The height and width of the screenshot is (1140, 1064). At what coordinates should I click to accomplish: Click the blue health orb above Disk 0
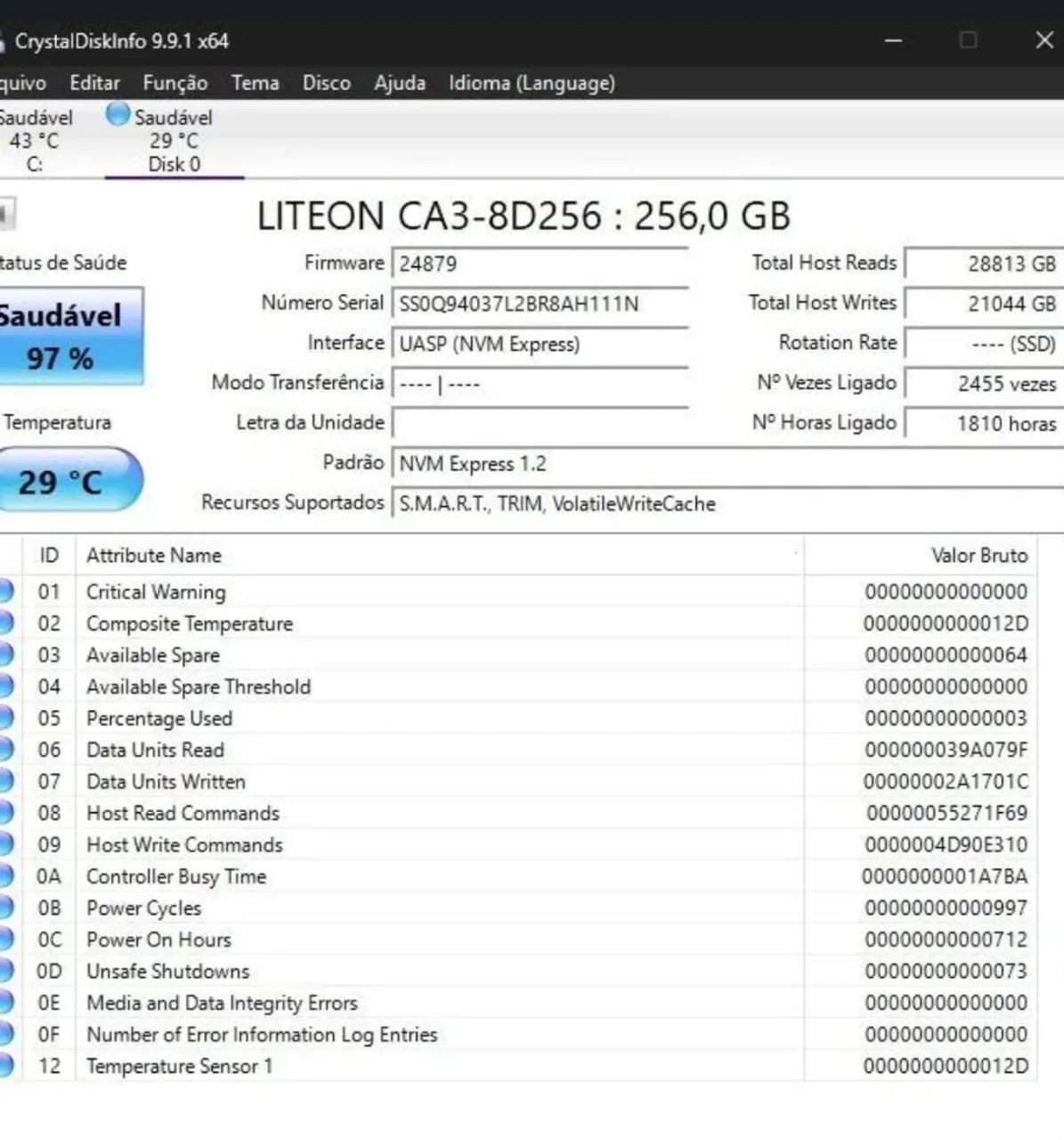coord(118,115)
